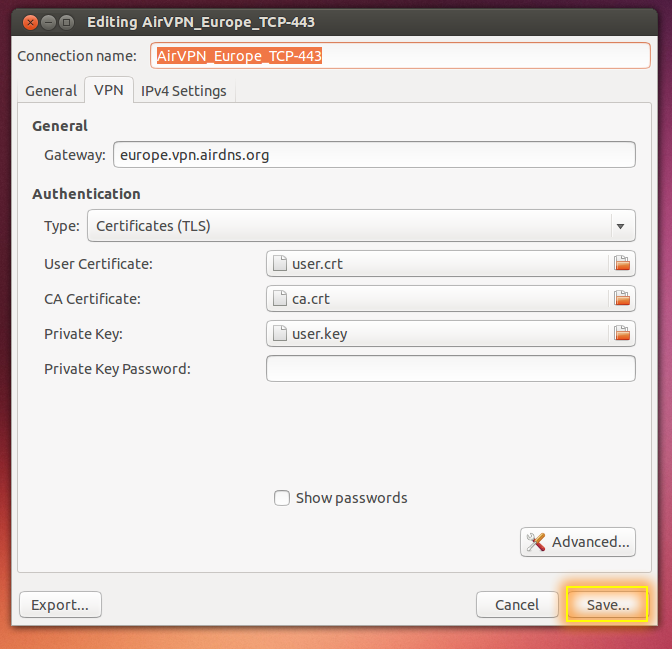Click the folder icon for User Certificate
The width and height of the screenshot is (672, 649).
click(x=622, y=264)
